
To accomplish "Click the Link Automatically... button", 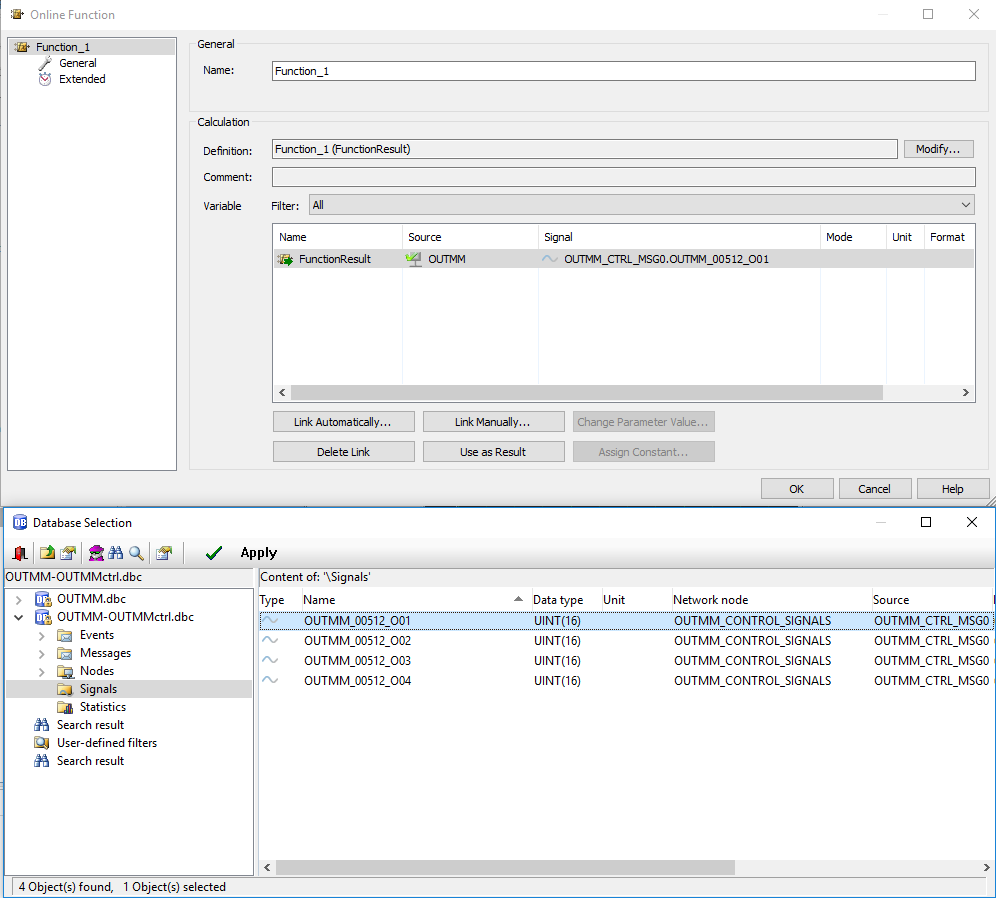I will click(x=344, y=422).
